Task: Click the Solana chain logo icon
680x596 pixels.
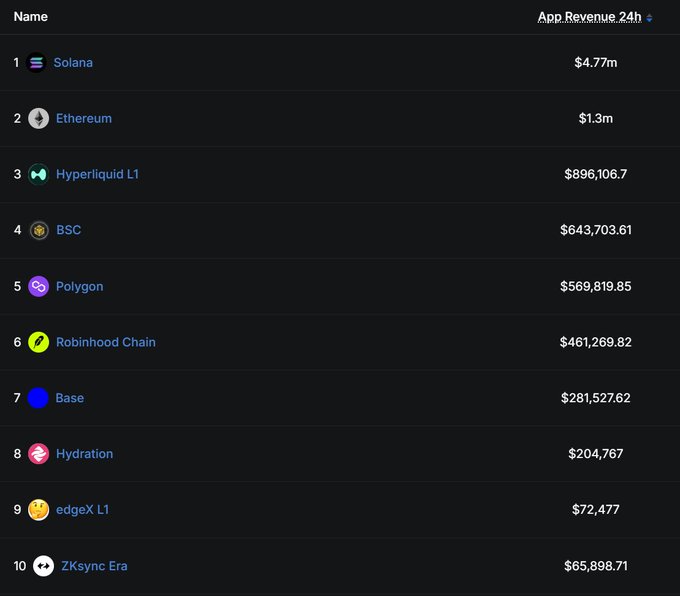Action: coord(36,62)
